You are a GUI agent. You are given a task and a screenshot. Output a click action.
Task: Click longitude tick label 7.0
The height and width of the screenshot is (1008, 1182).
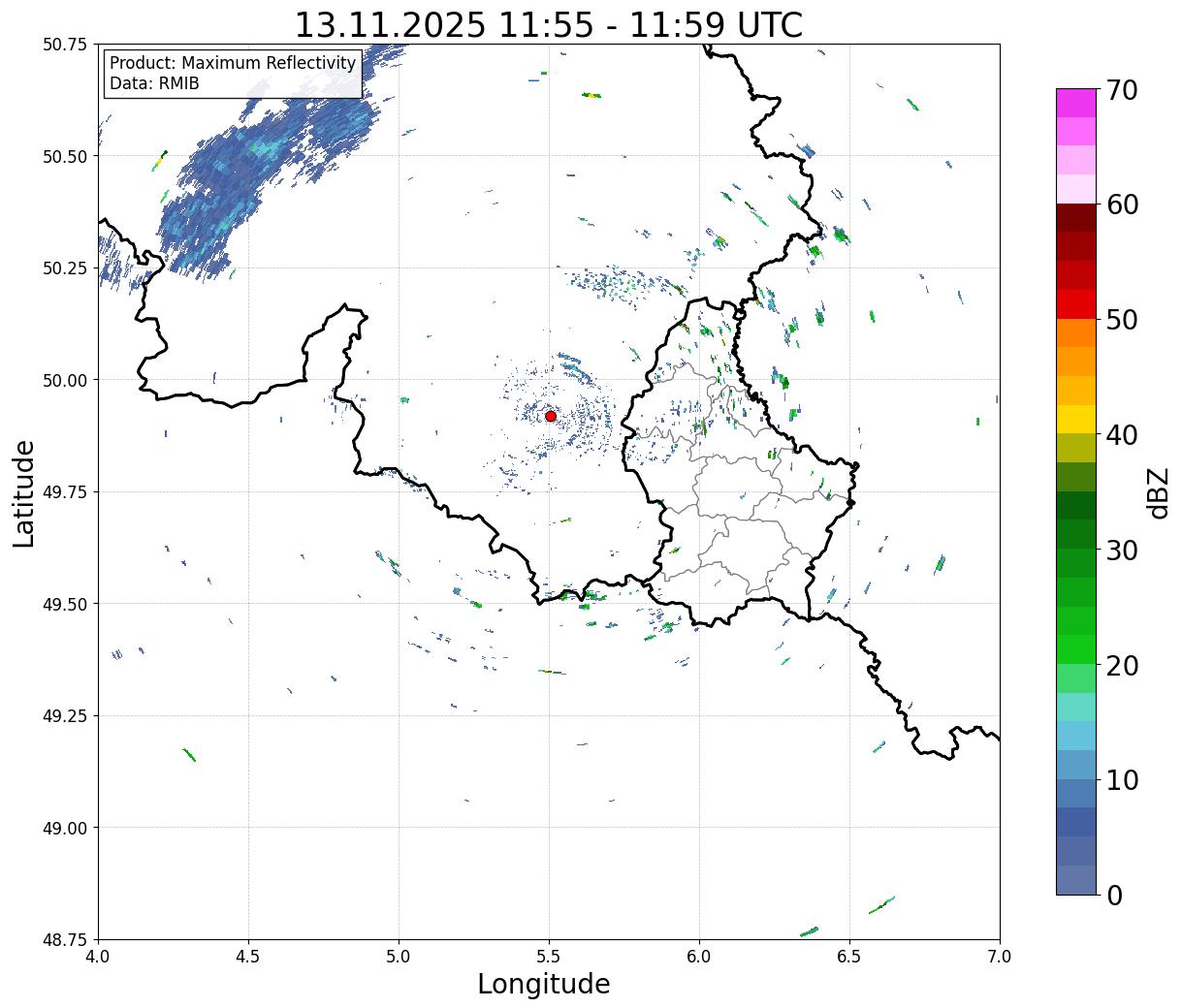coord(1000,957)
